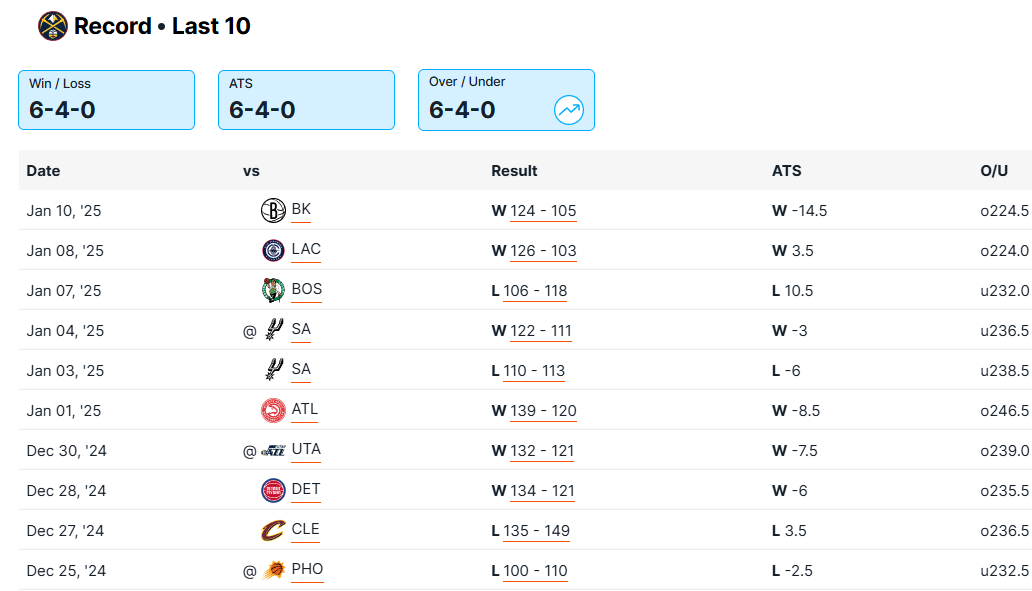Open the PHO team link
This screenshot has height=591, width=1032.
(307, 570)
